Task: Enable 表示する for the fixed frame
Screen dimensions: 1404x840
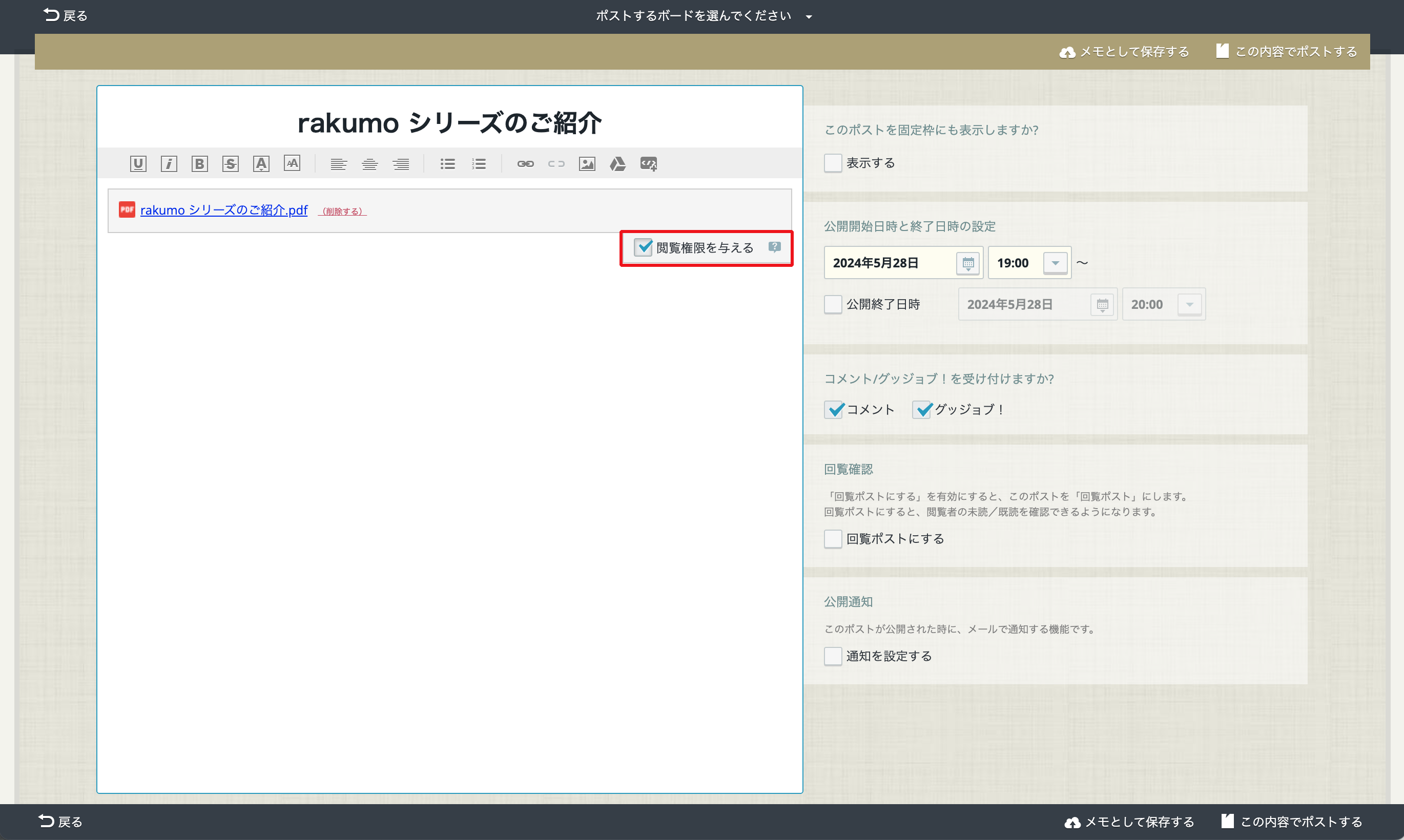Action: (x=833, y=163)
